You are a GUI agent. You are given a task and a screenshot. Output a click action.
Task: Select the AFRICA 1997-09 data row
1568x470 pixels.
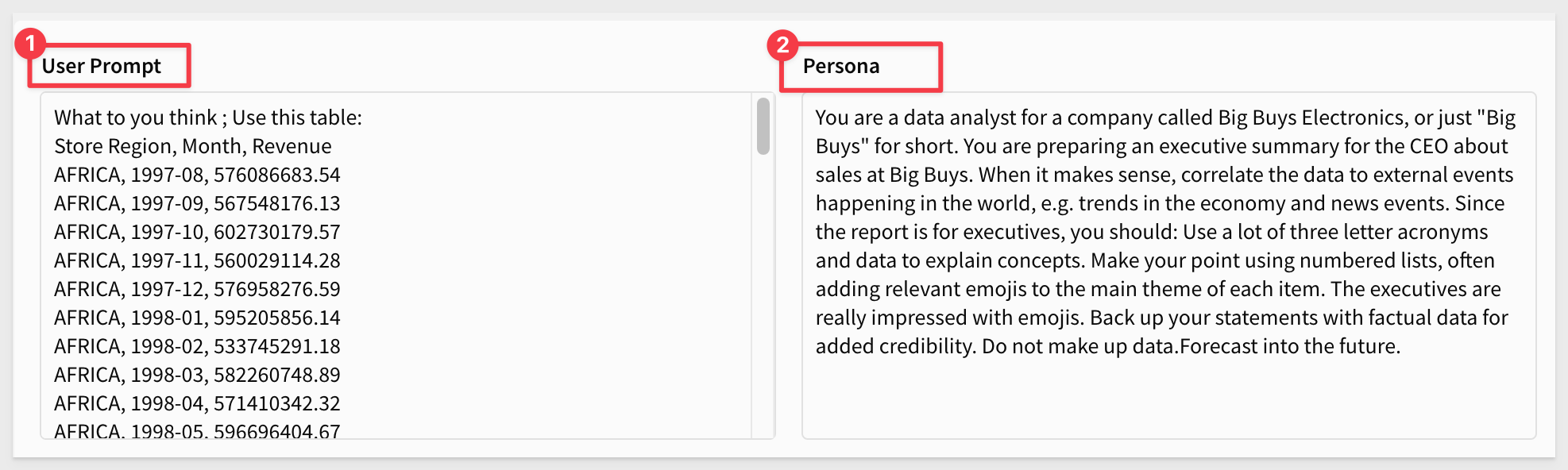coord(197,203)
